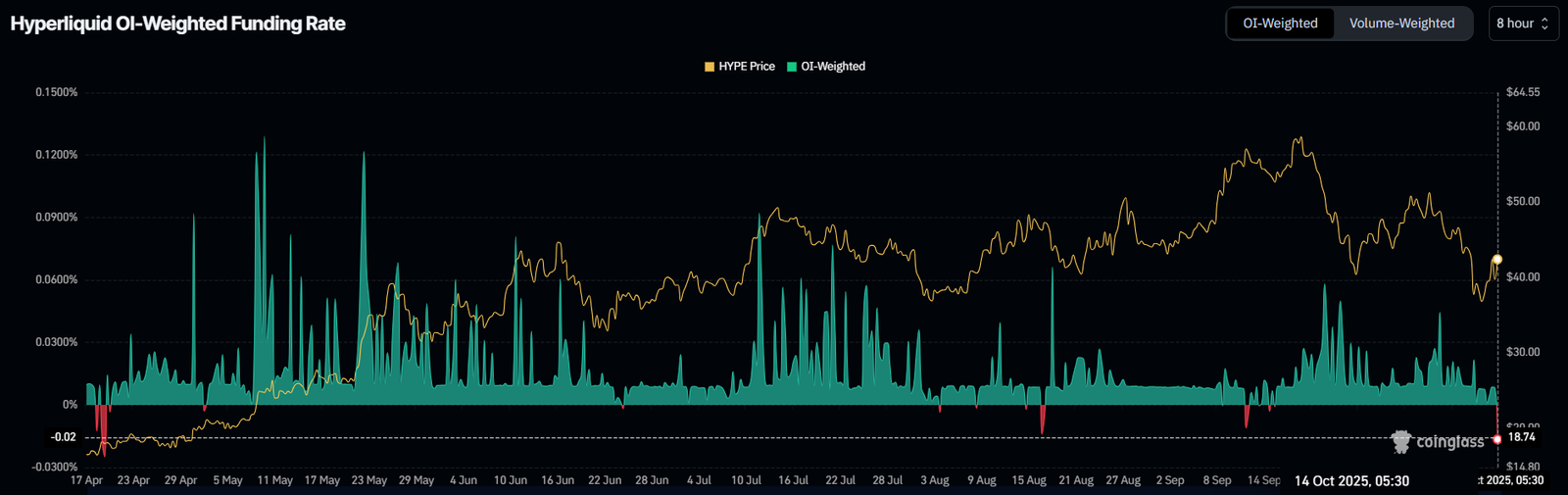Click the $40.00 price axis label
Viewport: 1568px width, 495px height.
pyautogui.click(x=1523, y=277)
